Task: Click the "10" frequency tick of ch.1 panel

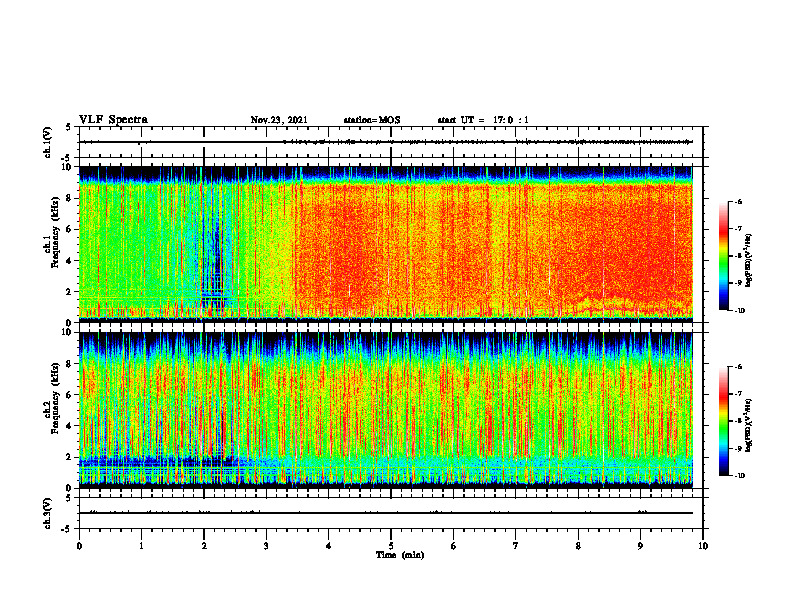Action: pos(67,167)
